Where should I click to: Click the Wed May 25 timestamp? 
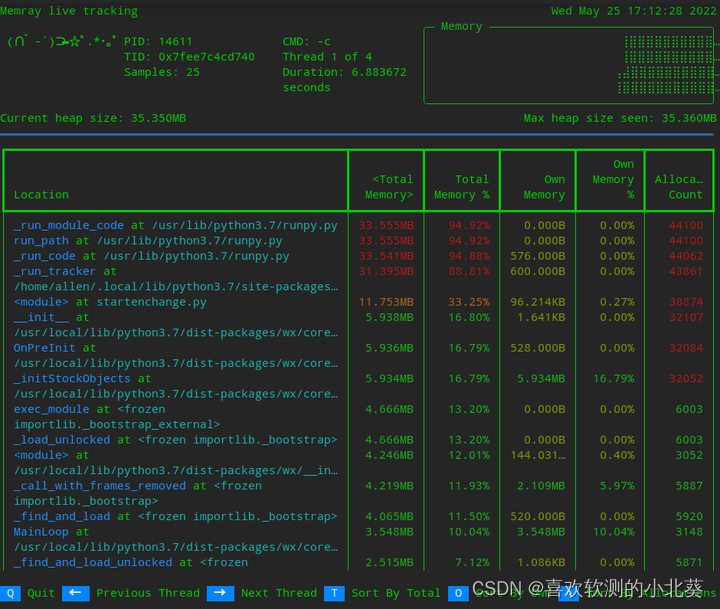point(634,11)
